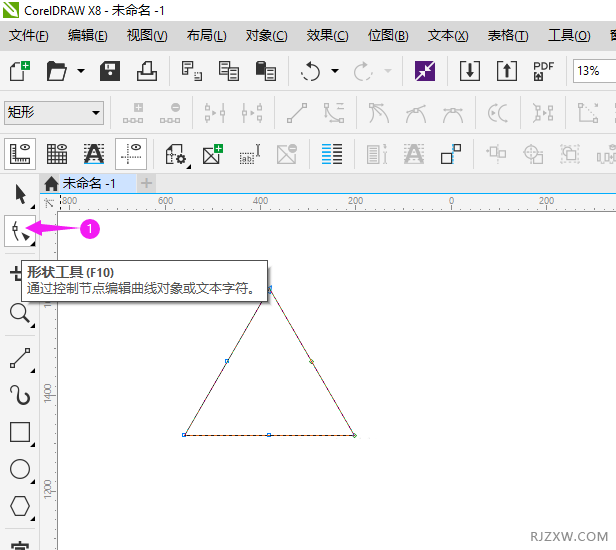Screen dimensions: 616x550
Task: Select the Pick arrow tool
Action: [19, 194]
